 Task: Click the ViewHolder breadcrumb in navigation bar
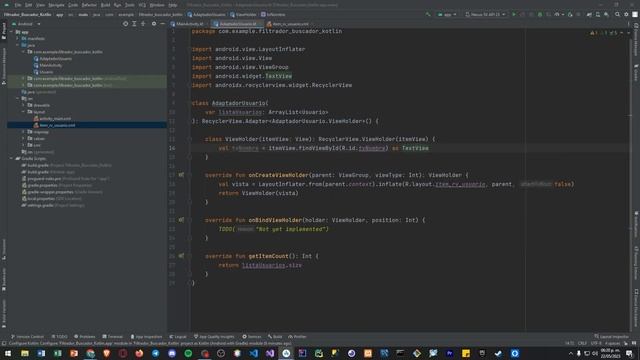click(243, 14)
